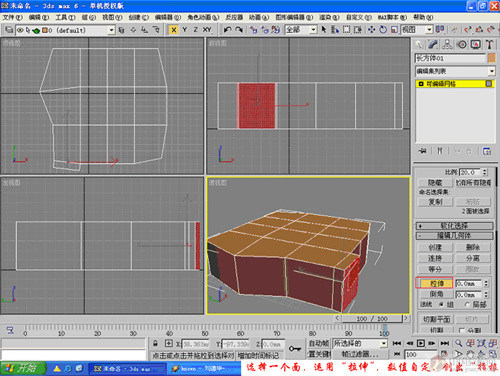Tick the 分割 checkbox beside 切割
Viewport: 500px width, 376px height.
tap(462, 330)
